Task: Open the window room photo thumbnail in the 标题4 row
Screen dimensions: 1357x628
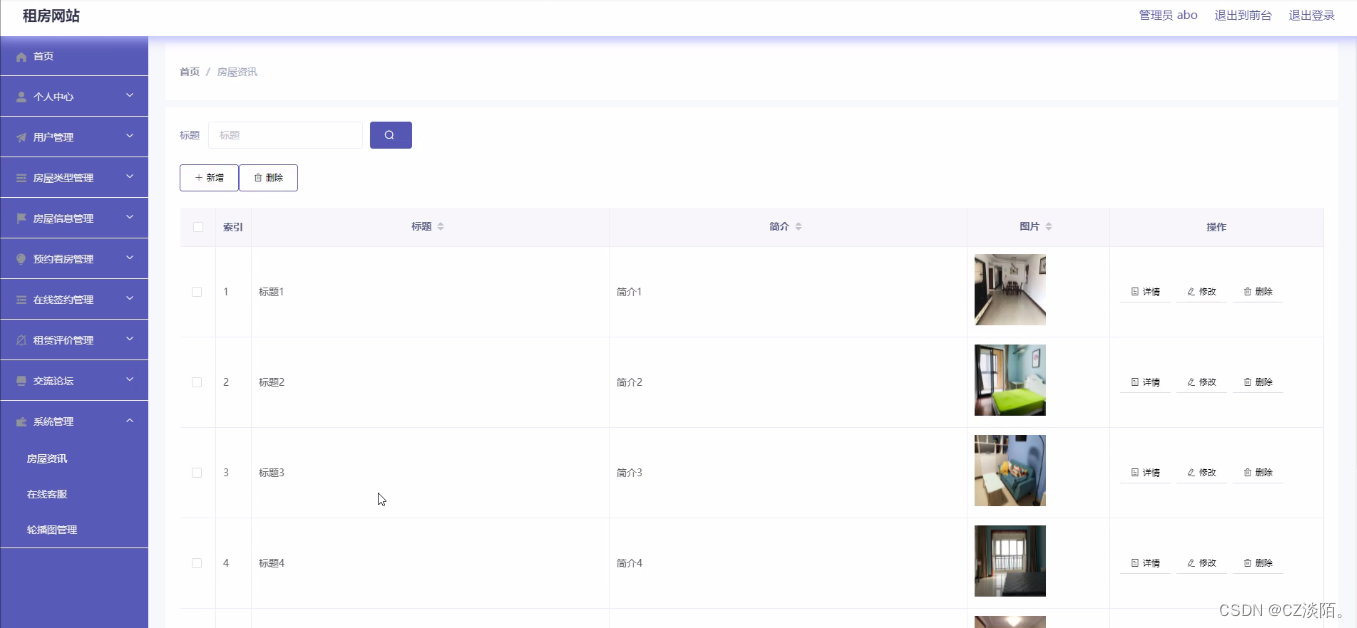Action: click(1010, 561)
